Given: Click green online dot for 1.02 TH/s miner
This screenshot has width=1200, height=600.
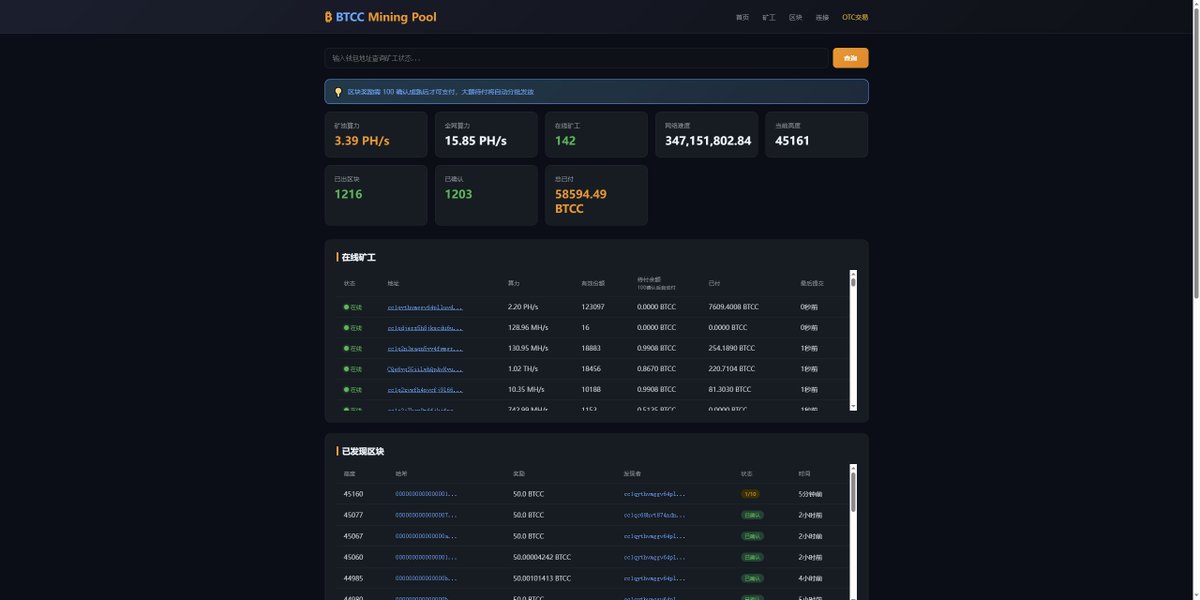Looking at the screenshot, I should pyautogui.click(x=346, y=369).
